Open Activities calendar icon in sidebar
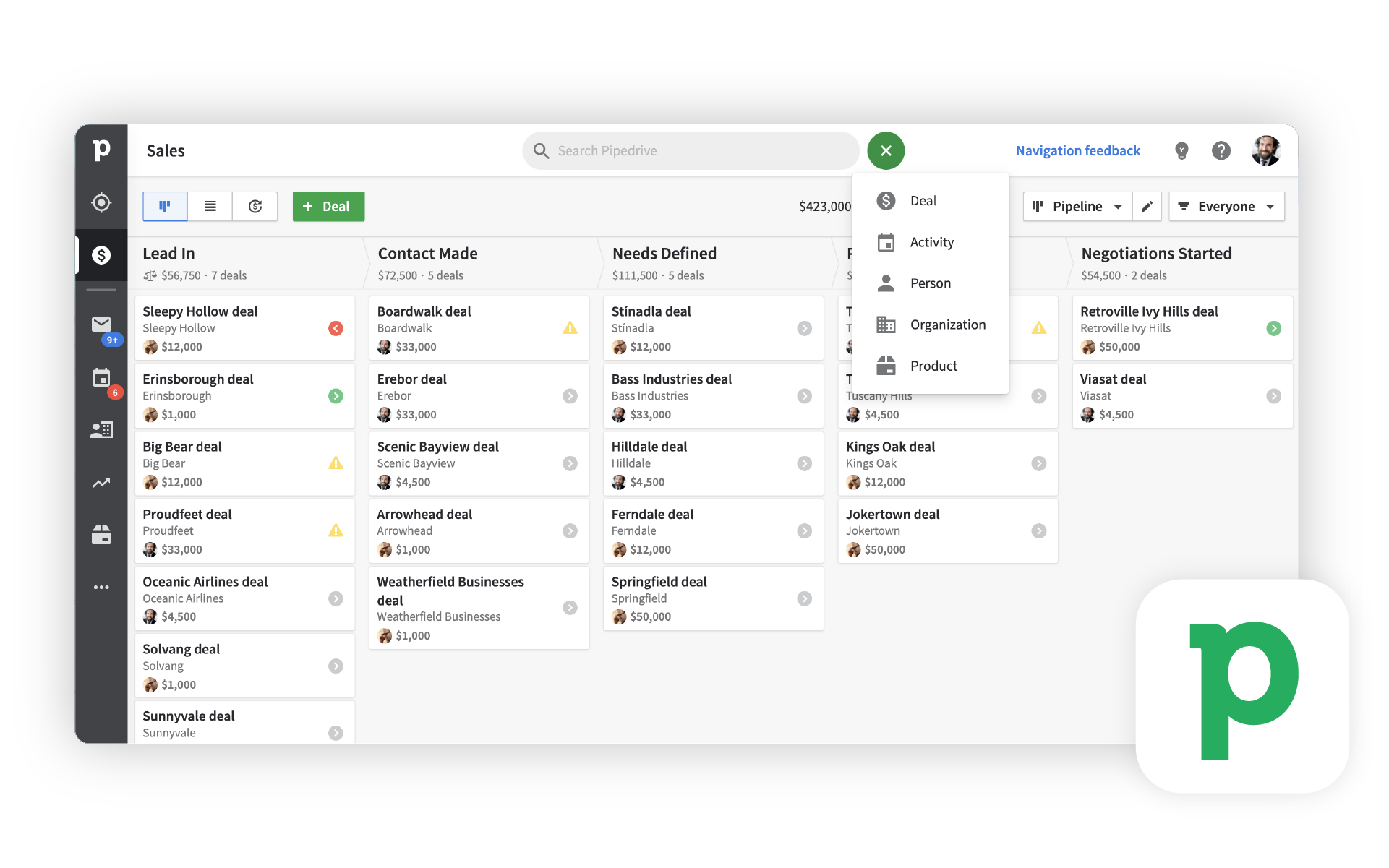This screenshot has width=1389, height=868. pyautogui.click(x=101, y=377)
